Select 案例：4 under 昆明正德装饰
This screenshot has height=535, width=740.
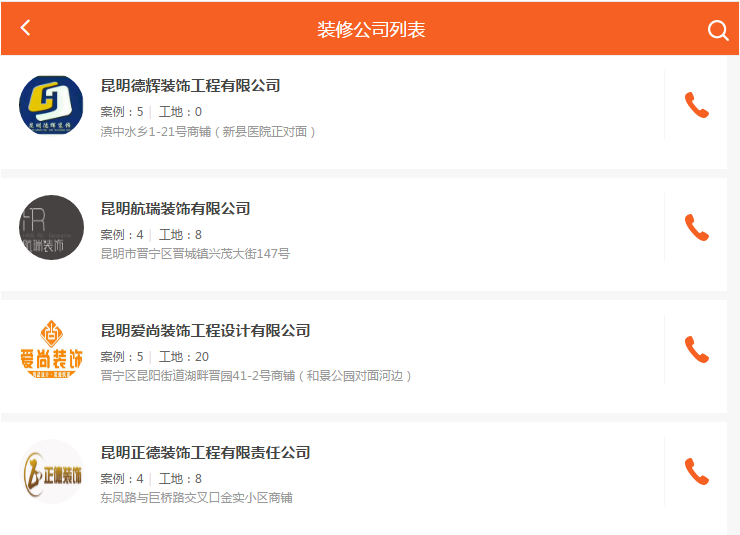[x=122, y=479]
